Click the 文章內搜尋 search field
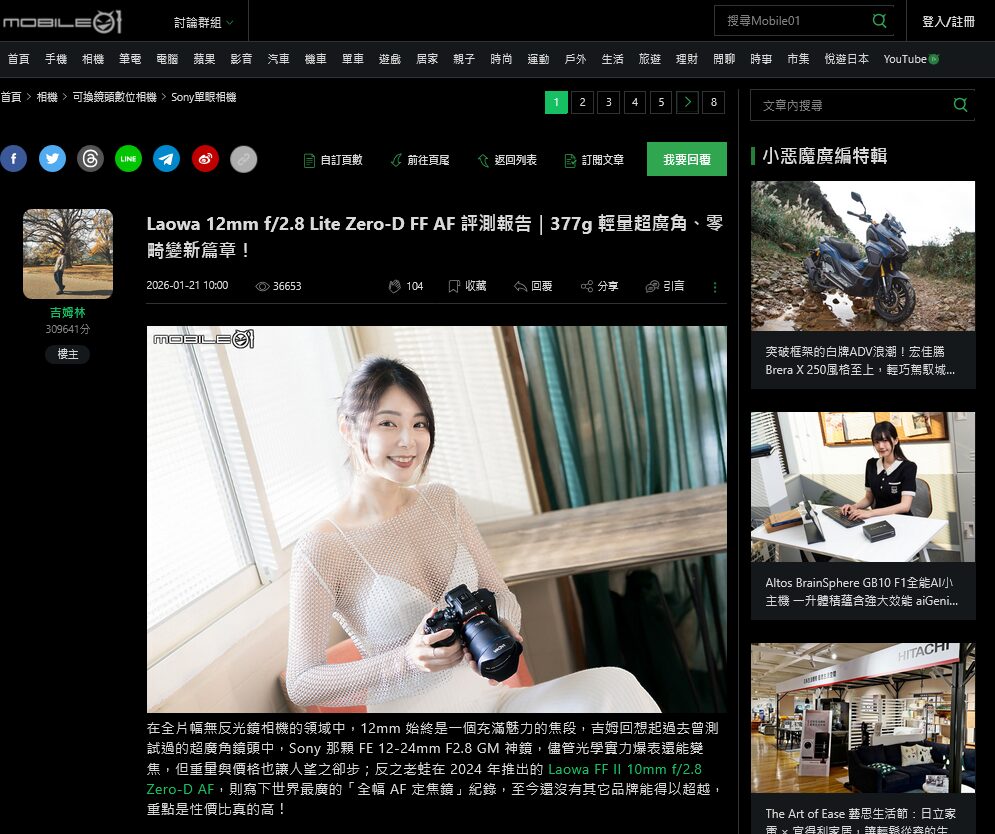995x834 pixels. pyautogui.click(x=850, y=105)
